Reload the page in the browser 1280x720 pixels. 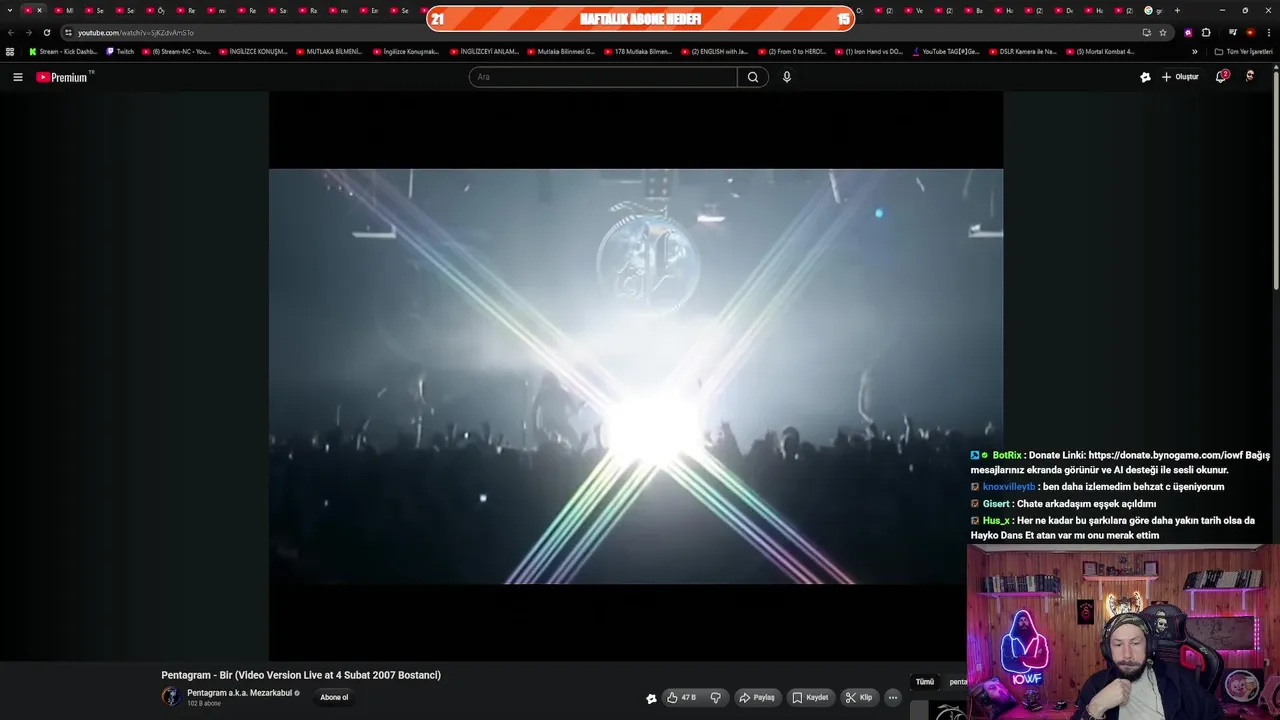click(x=46, y=32)
